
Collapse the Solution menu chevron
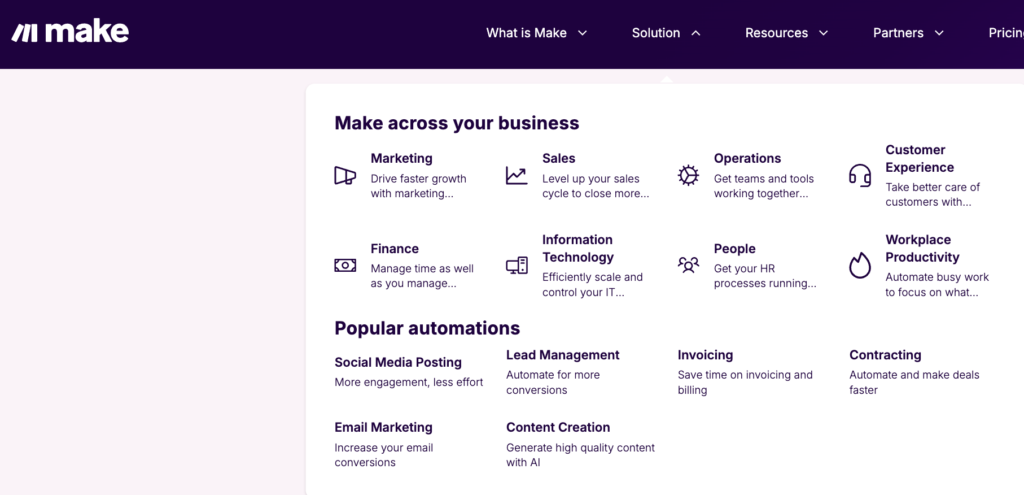(696, 33)
